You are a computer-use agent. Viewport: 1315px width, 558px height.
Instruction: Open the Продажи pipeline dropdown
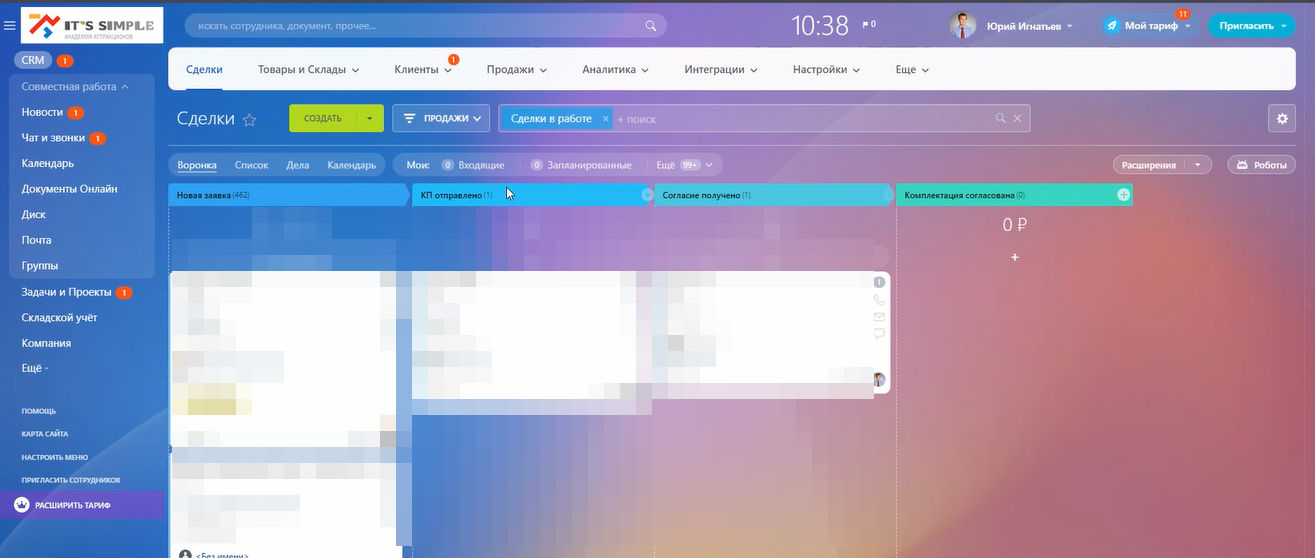tap(441, 118)
